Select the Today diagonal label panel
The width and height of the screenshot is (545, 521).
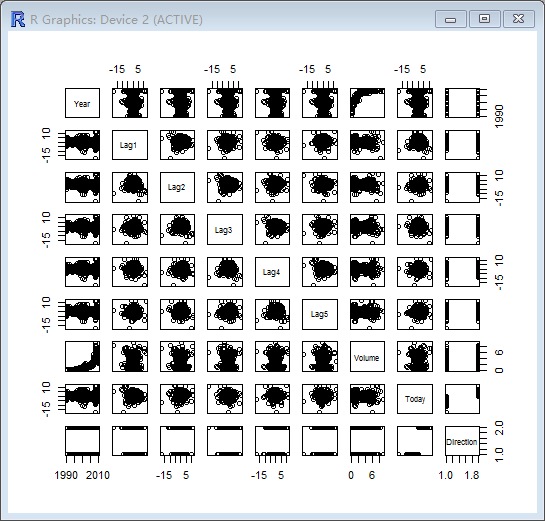click(x=415, y=399)
